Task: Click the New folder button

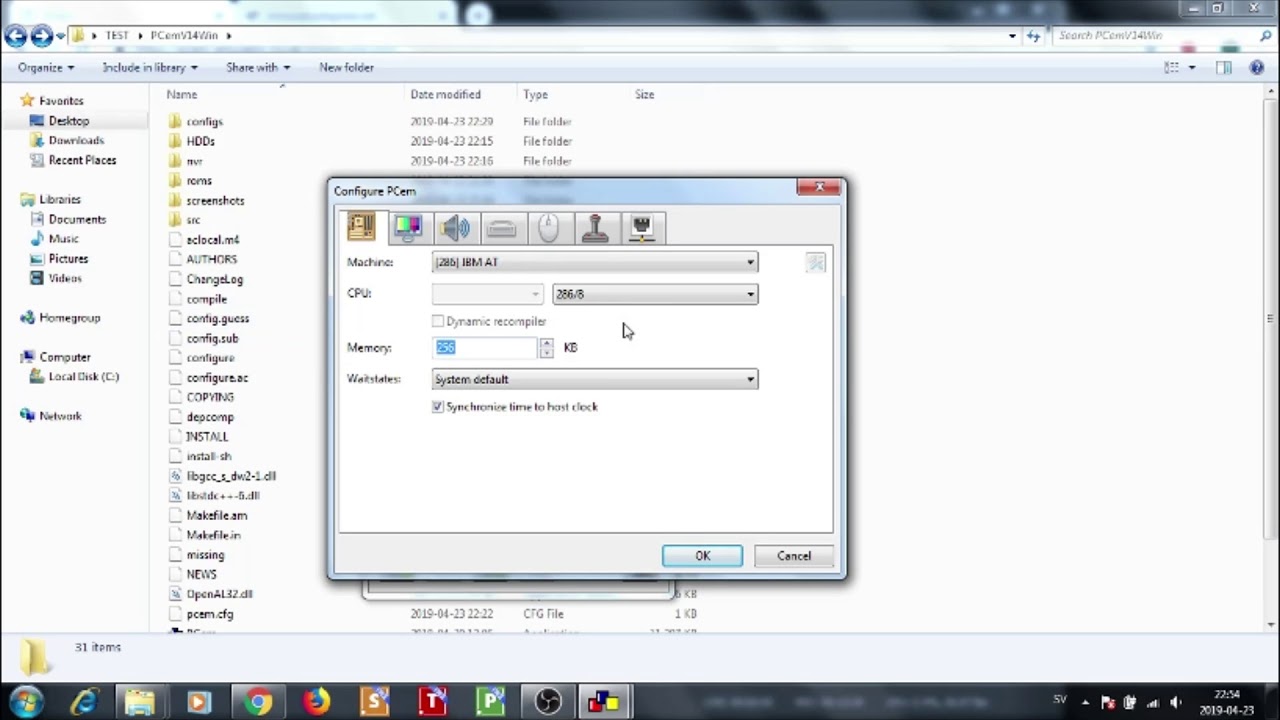Action: 346,67
